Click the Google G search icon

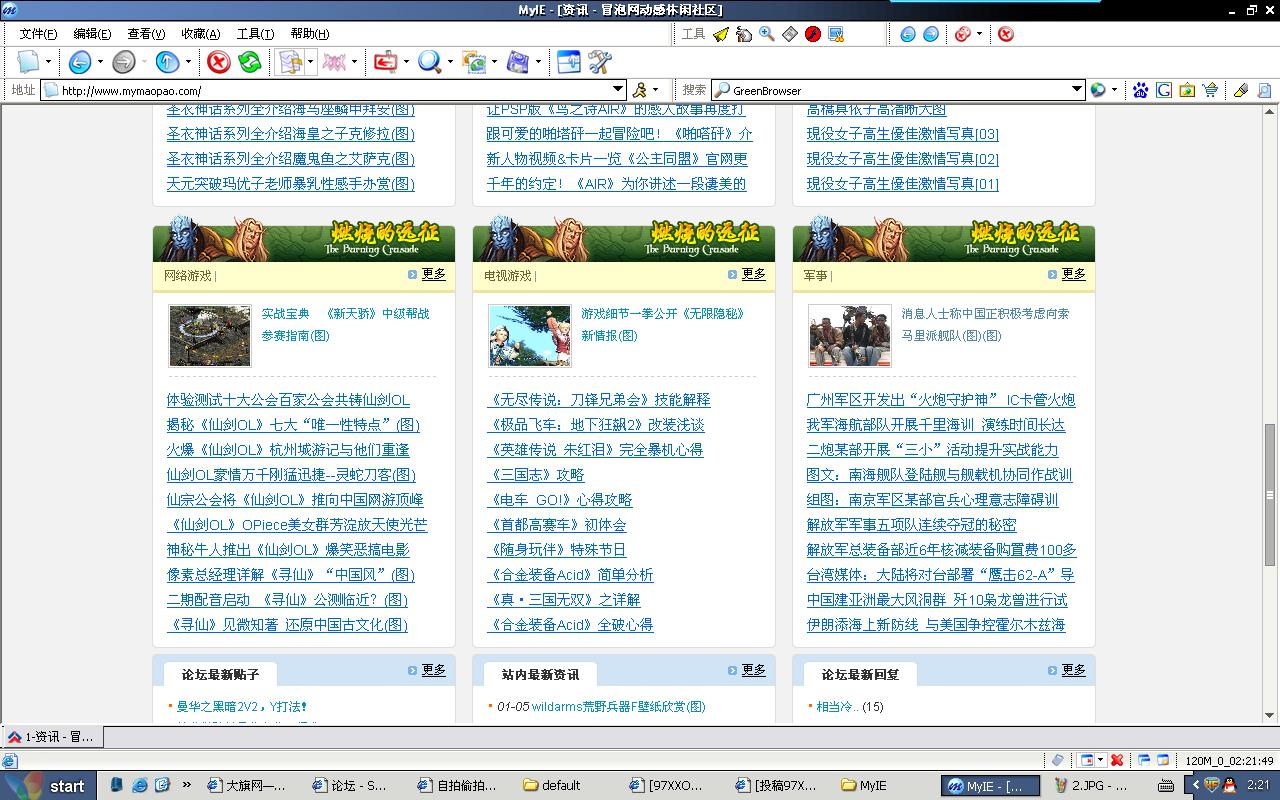[1164, 90]
